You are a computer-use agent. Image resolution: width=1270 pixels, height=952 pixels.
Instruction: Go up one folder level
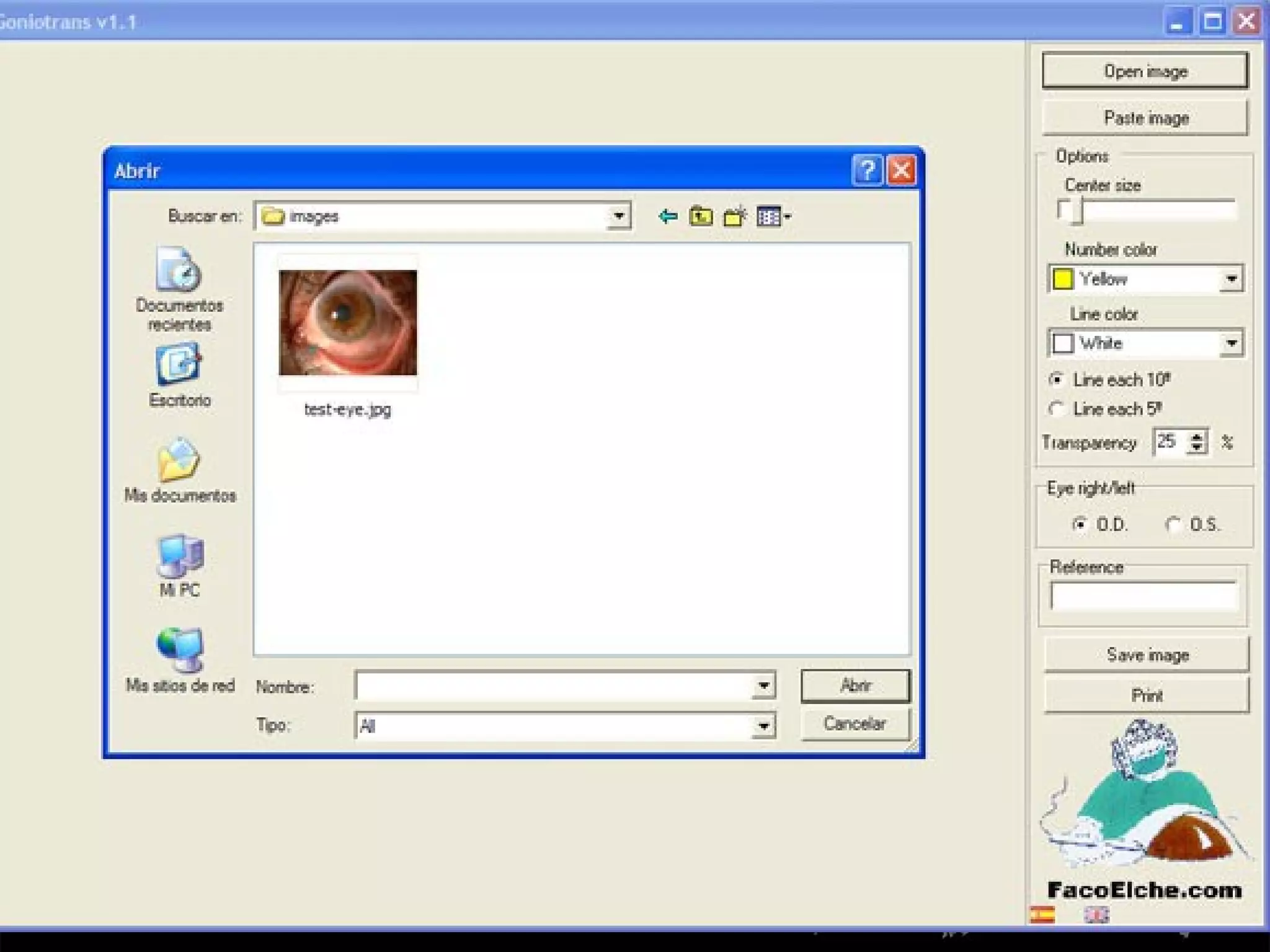pyautogui.click(x=701, y=216)
